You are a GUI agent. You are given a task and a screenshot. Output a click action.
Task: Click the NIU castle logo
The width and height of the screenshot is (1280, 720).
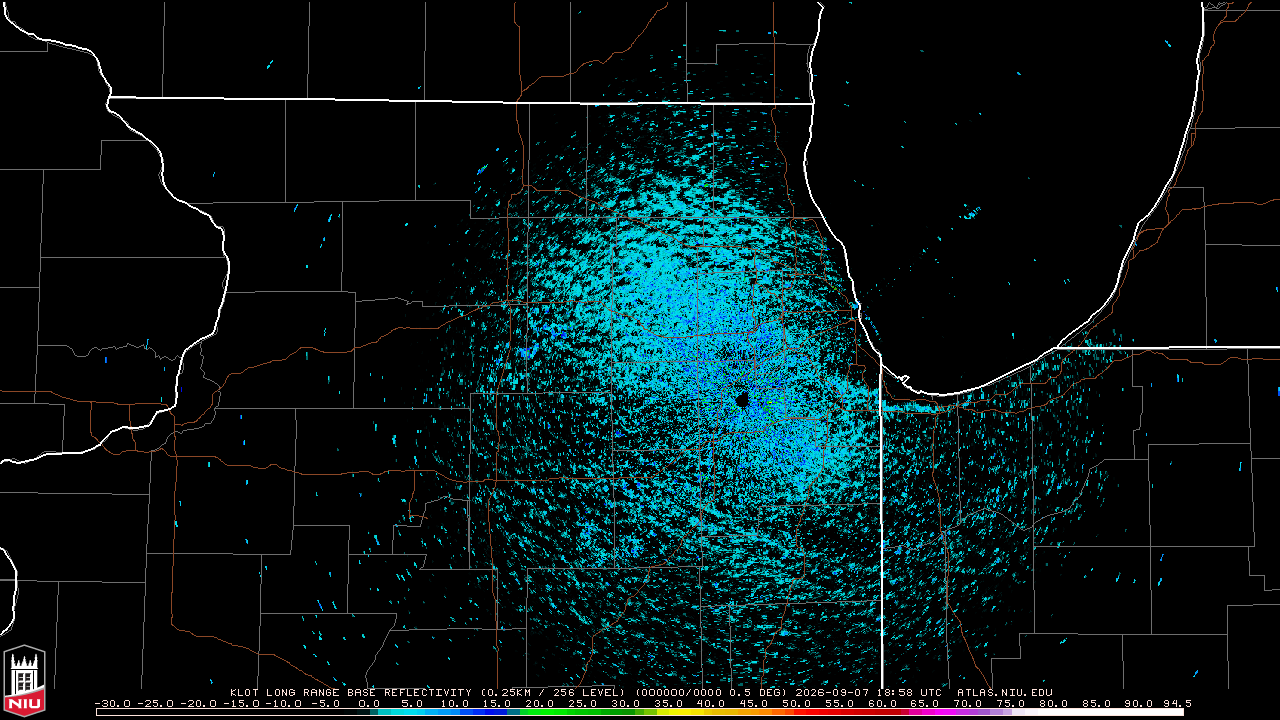24,680
